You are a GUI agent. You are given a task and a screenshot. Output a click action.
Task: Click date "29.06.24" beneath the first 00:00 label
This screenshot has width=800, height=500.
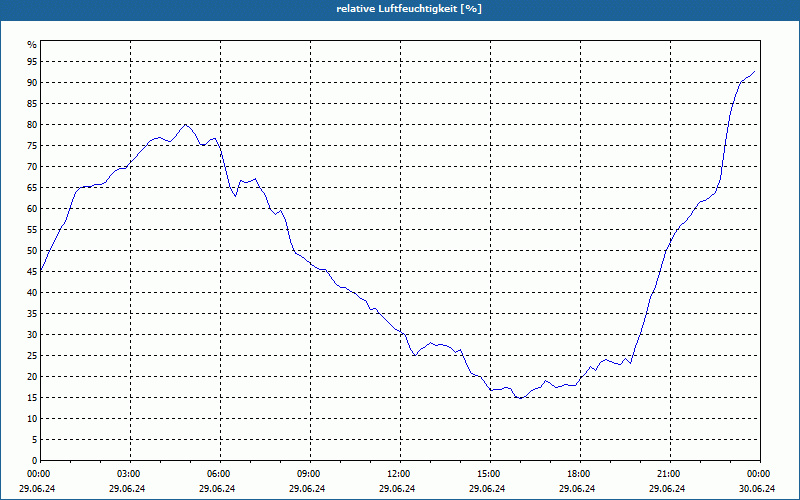click(37, 489)
